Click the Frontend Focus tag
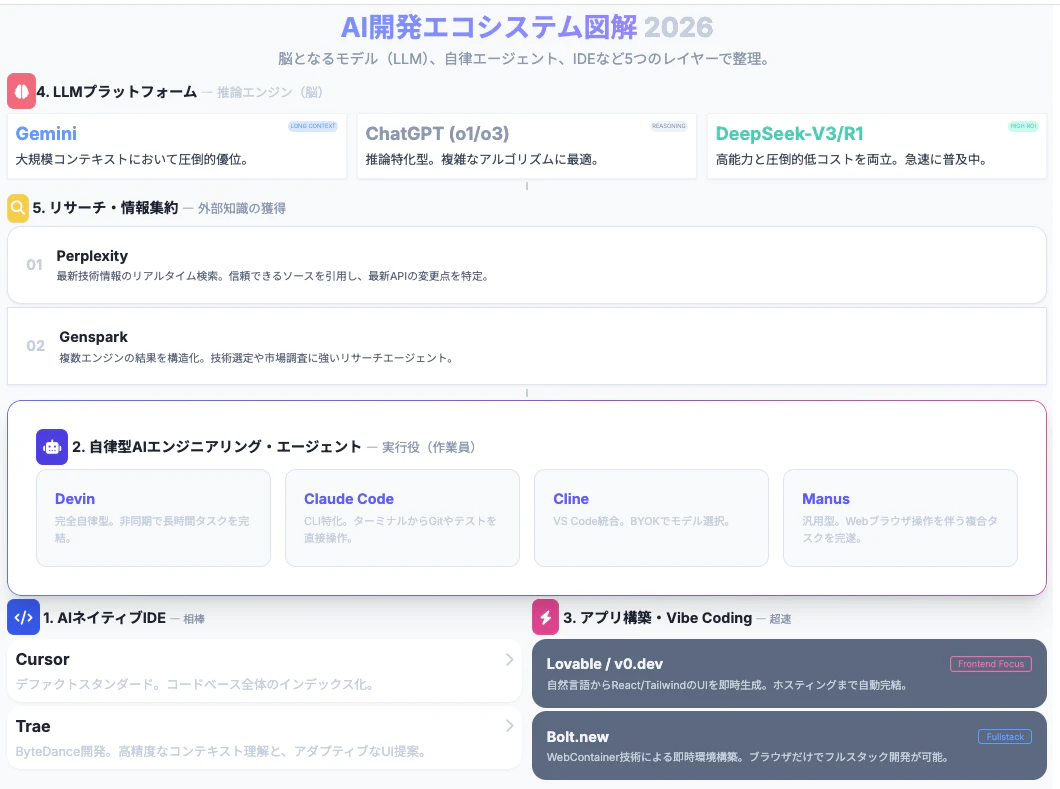Viewport: 1060px width, 789px height. [x=991, y=664]
